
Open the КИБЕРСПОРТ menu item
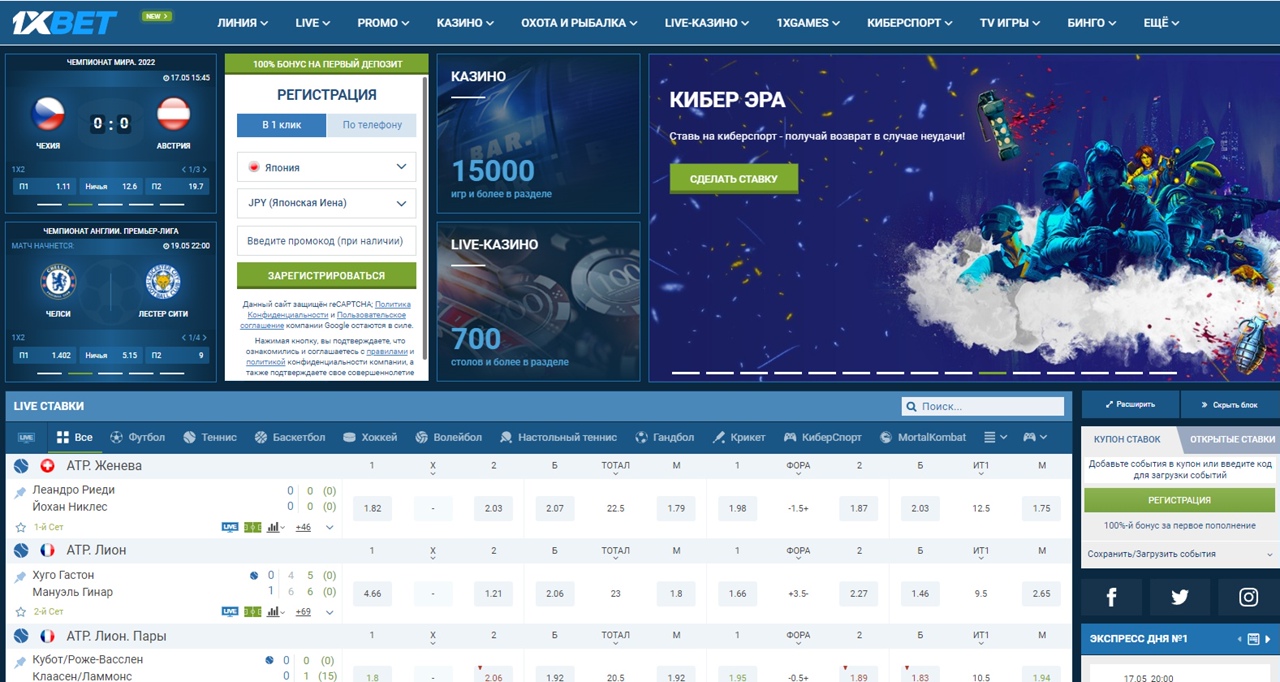pyautogui.click(x=909, y=22)
